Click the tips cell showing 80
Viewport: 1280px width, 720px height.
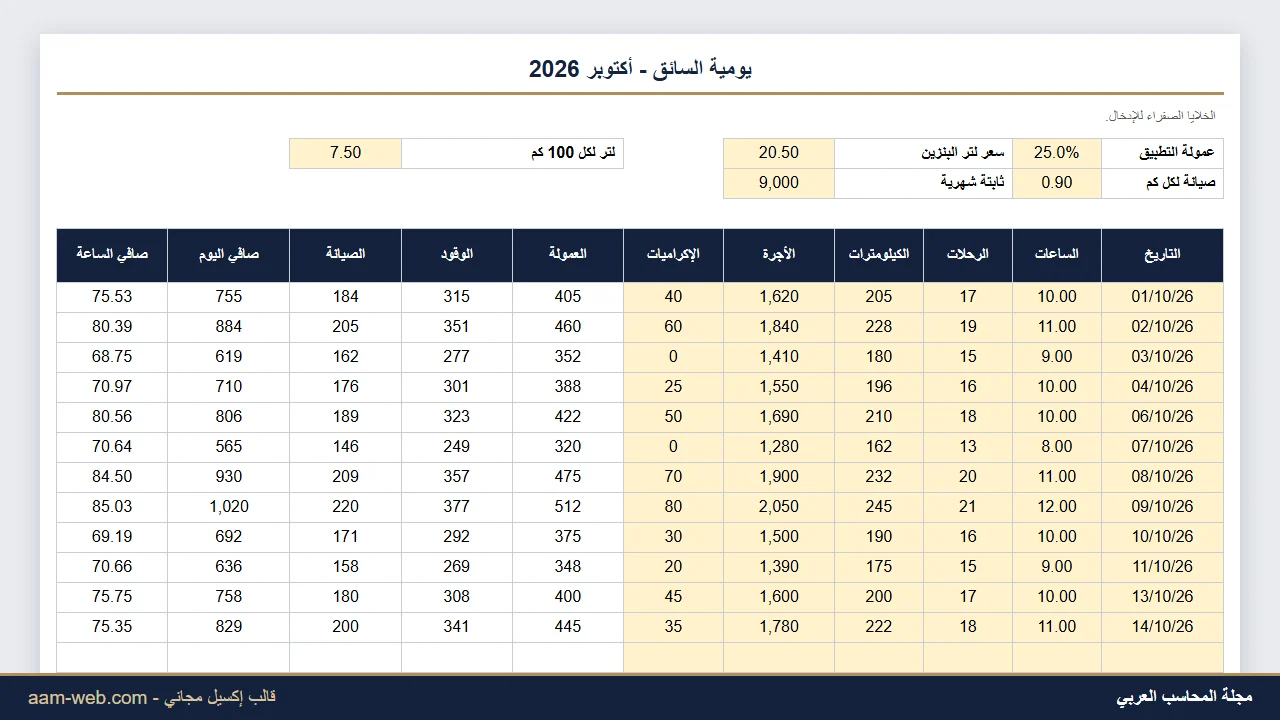click(x=673, y=507)
